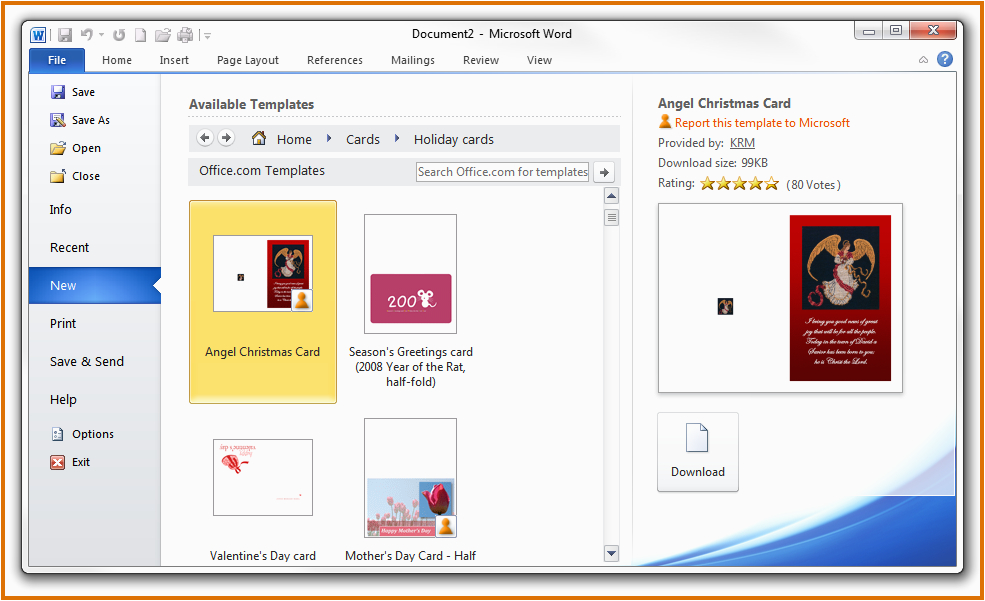The width and height of the screenshot is (985, 601).
Task: Open the KRM provider link
Action: 742,143
